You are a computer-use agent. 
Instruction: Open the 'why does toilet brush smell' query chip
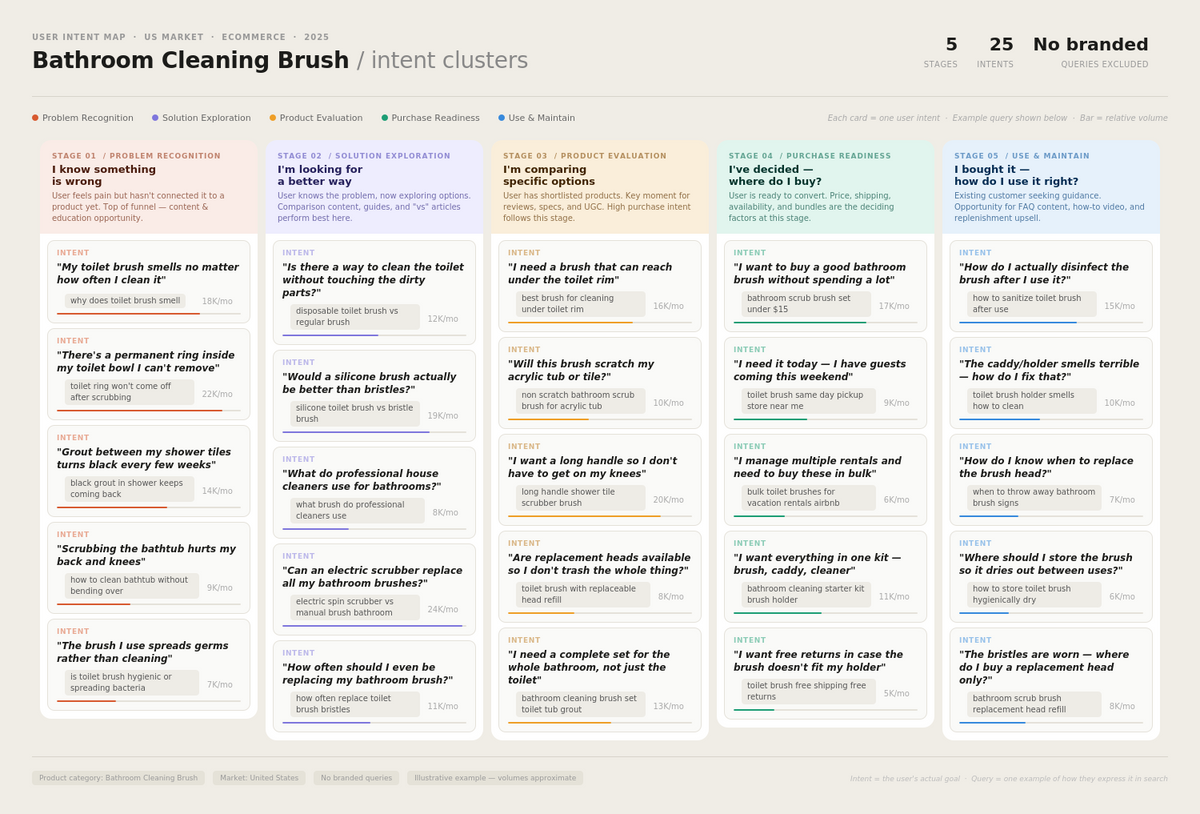125,301
